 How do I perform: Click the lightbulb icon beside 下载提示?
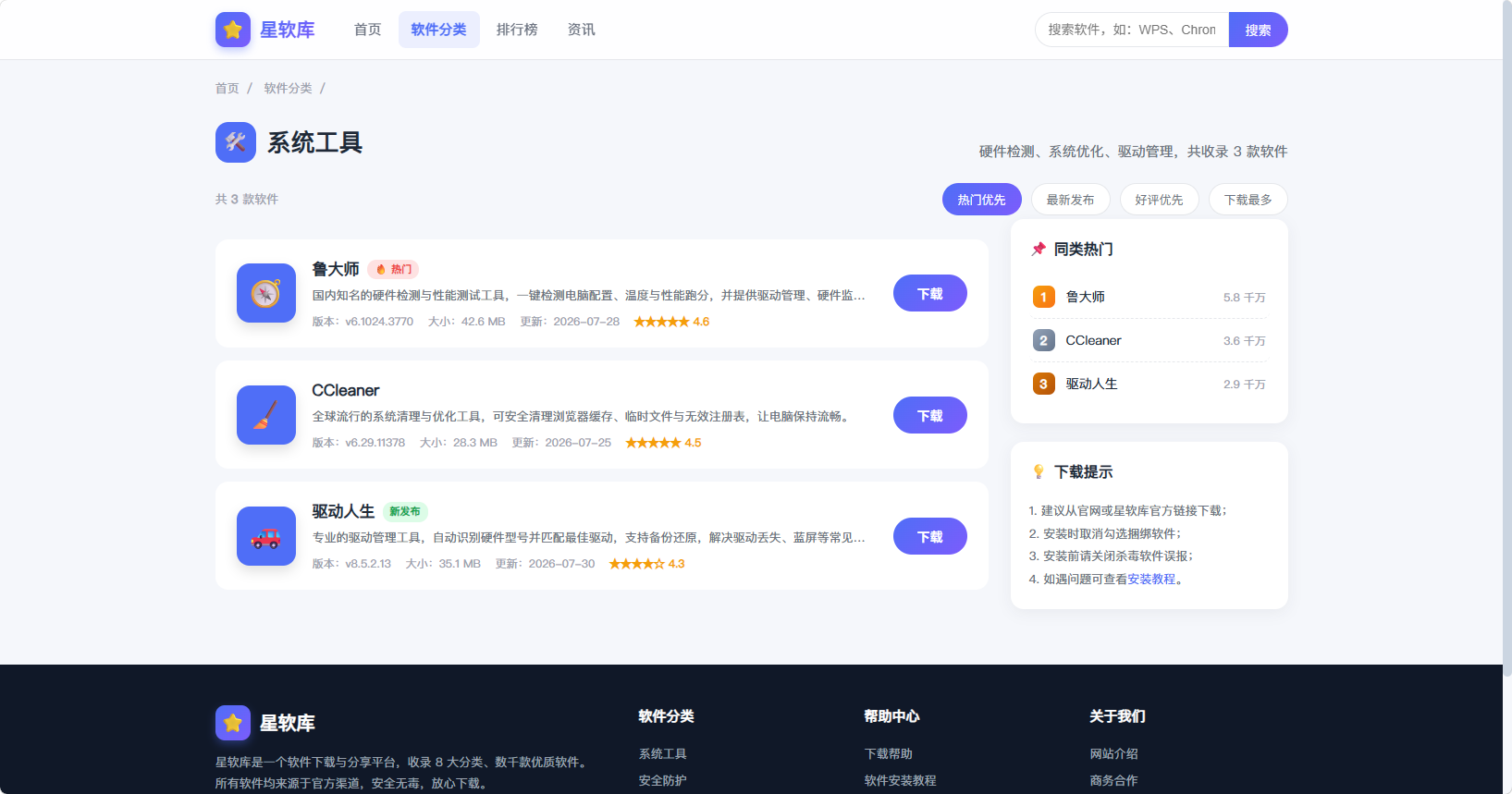click(1039, 472)
